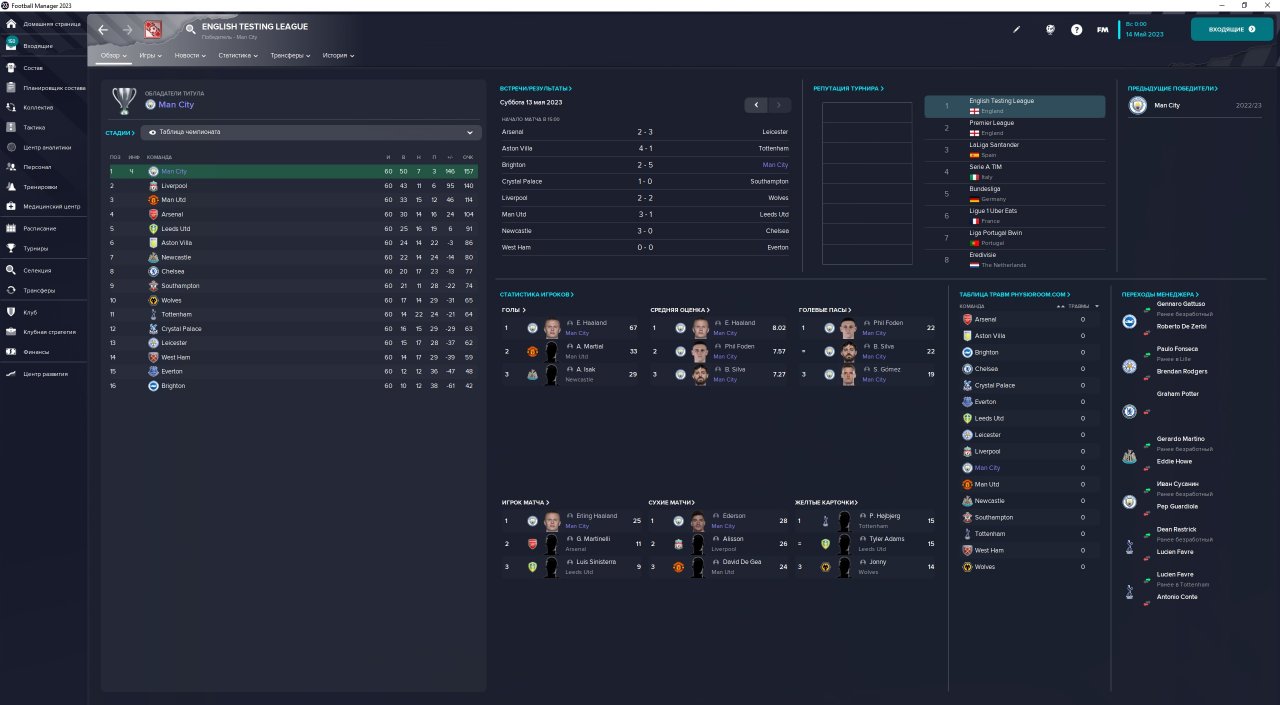Go back with the left arrow
Image resolution: width=1280 pixels, height=705 pixels.
(x=103, y=30)
